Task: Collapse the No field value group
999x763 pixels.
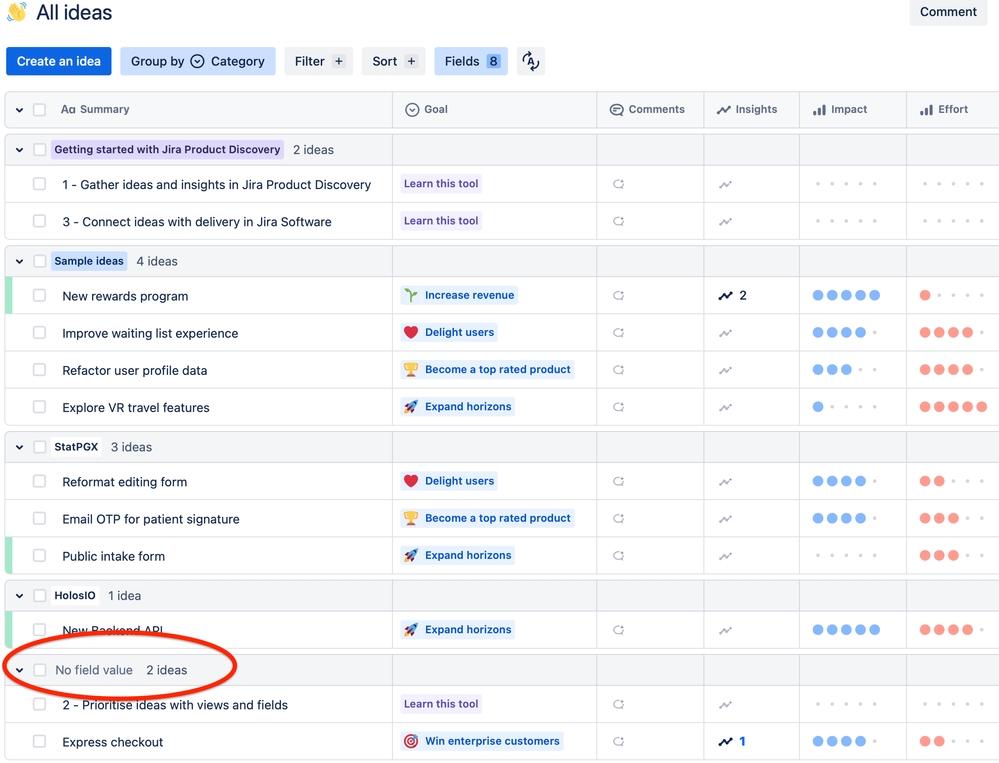Action: 20,671
